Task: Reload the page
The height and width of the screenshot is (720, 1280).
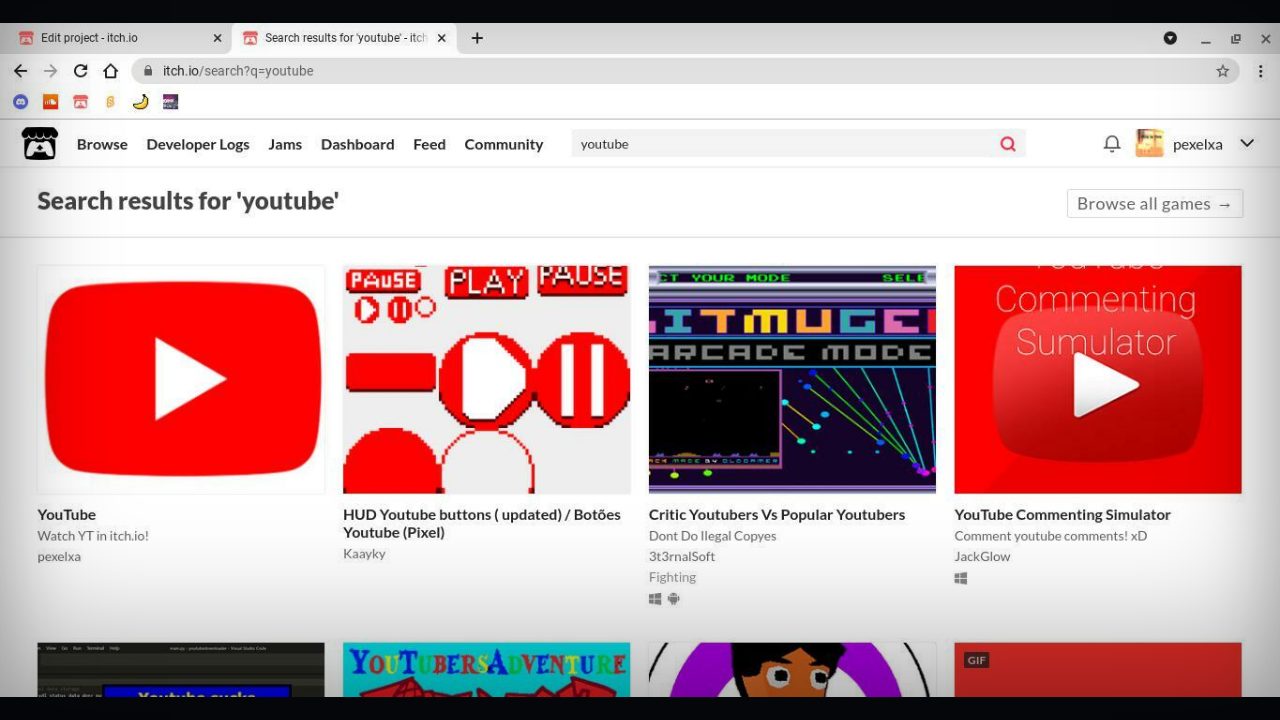Action: tap(81, 71)
